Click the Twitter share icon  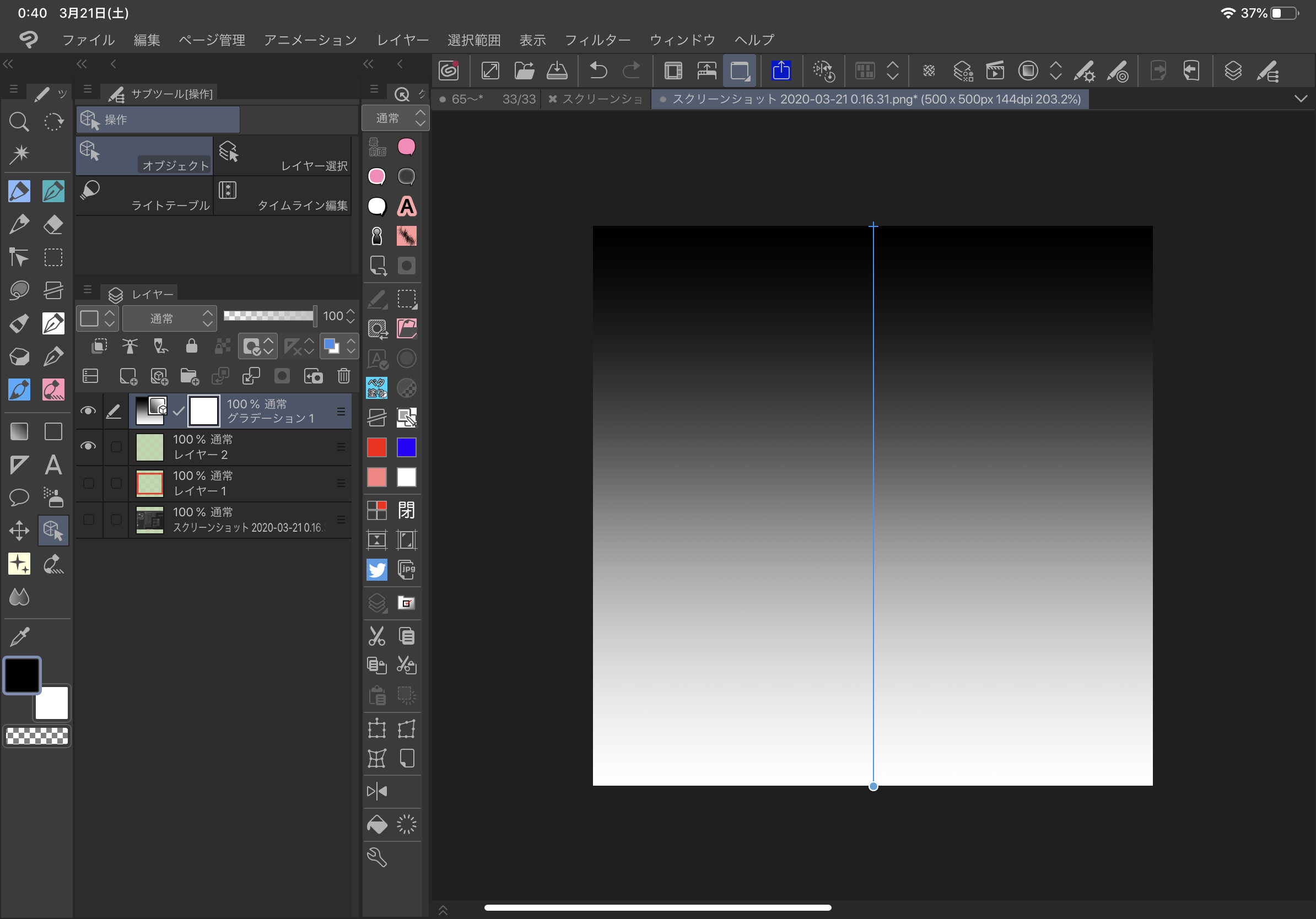point(376,570)
